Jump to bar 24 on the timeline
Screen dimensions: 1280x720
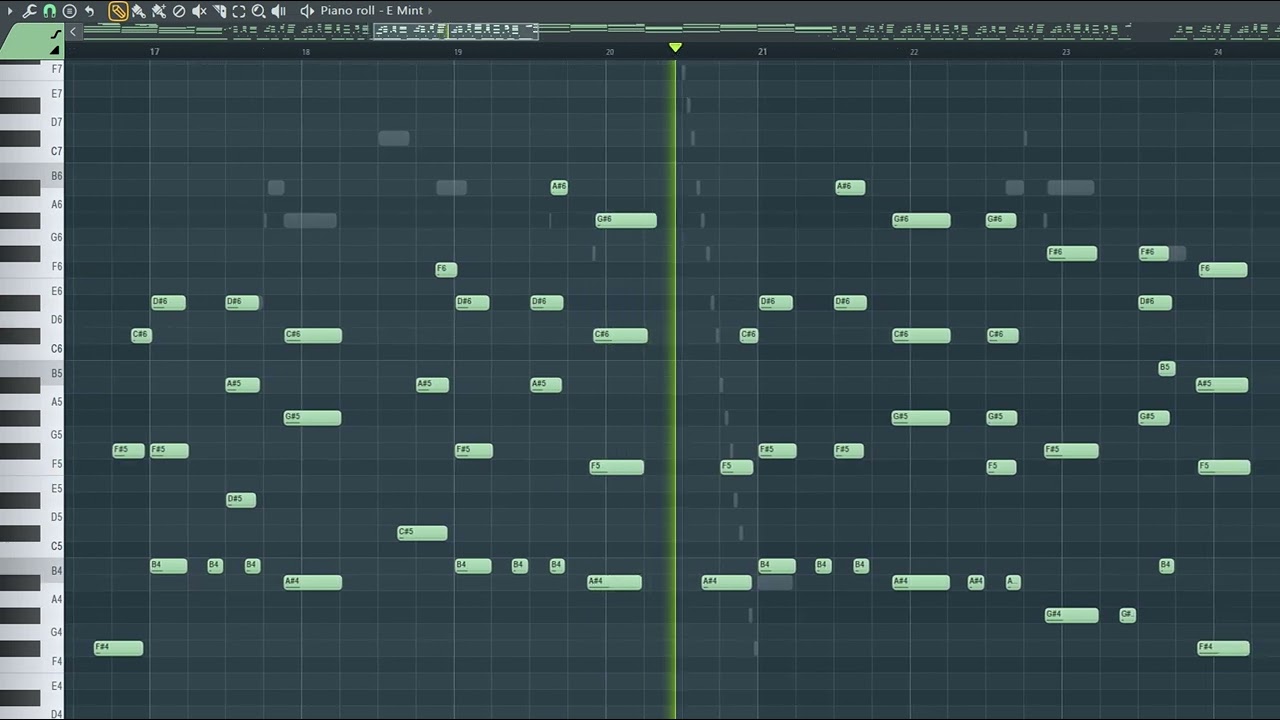(1218, 51)
